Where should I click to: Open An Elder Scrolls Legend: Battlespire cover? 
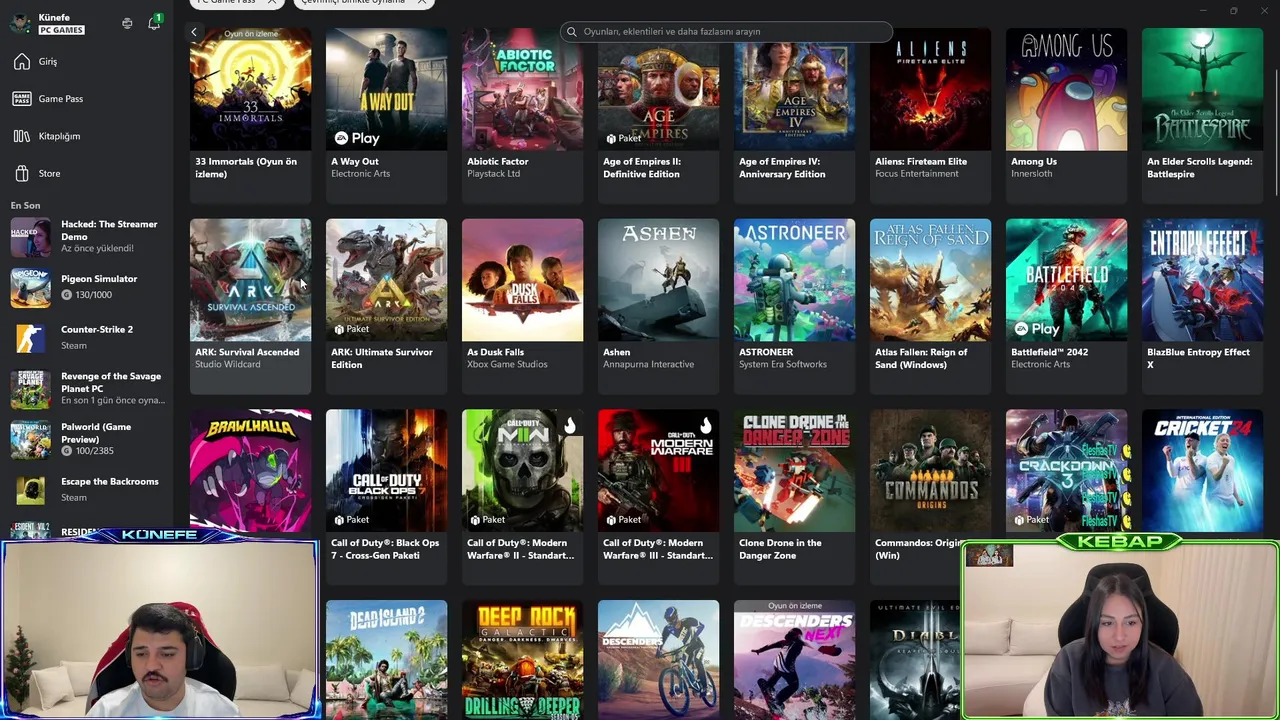[1202, 89]
